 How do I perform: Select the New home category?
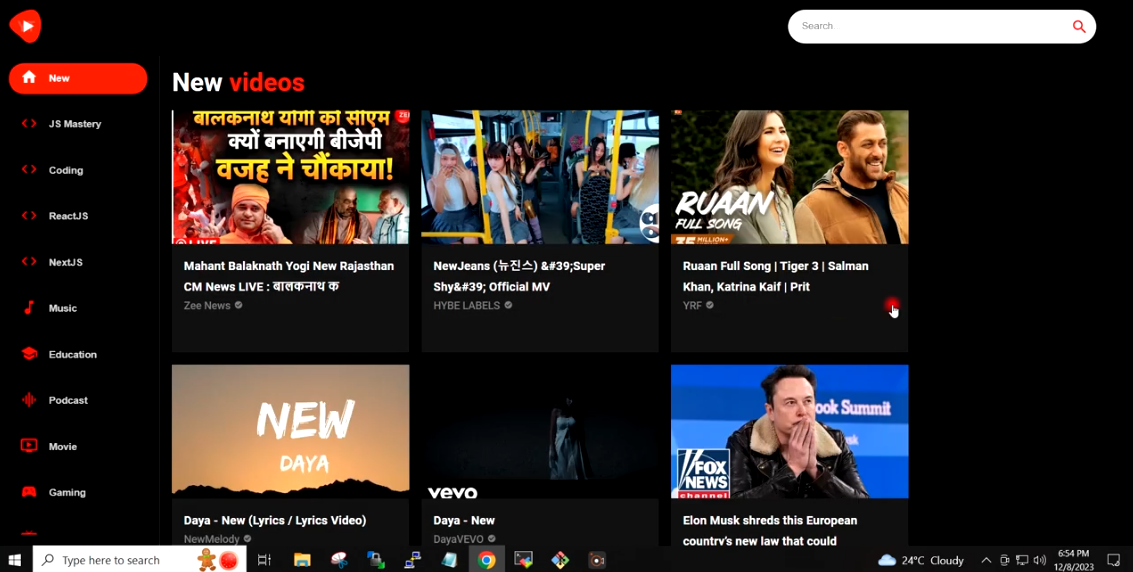coord(78,78)
